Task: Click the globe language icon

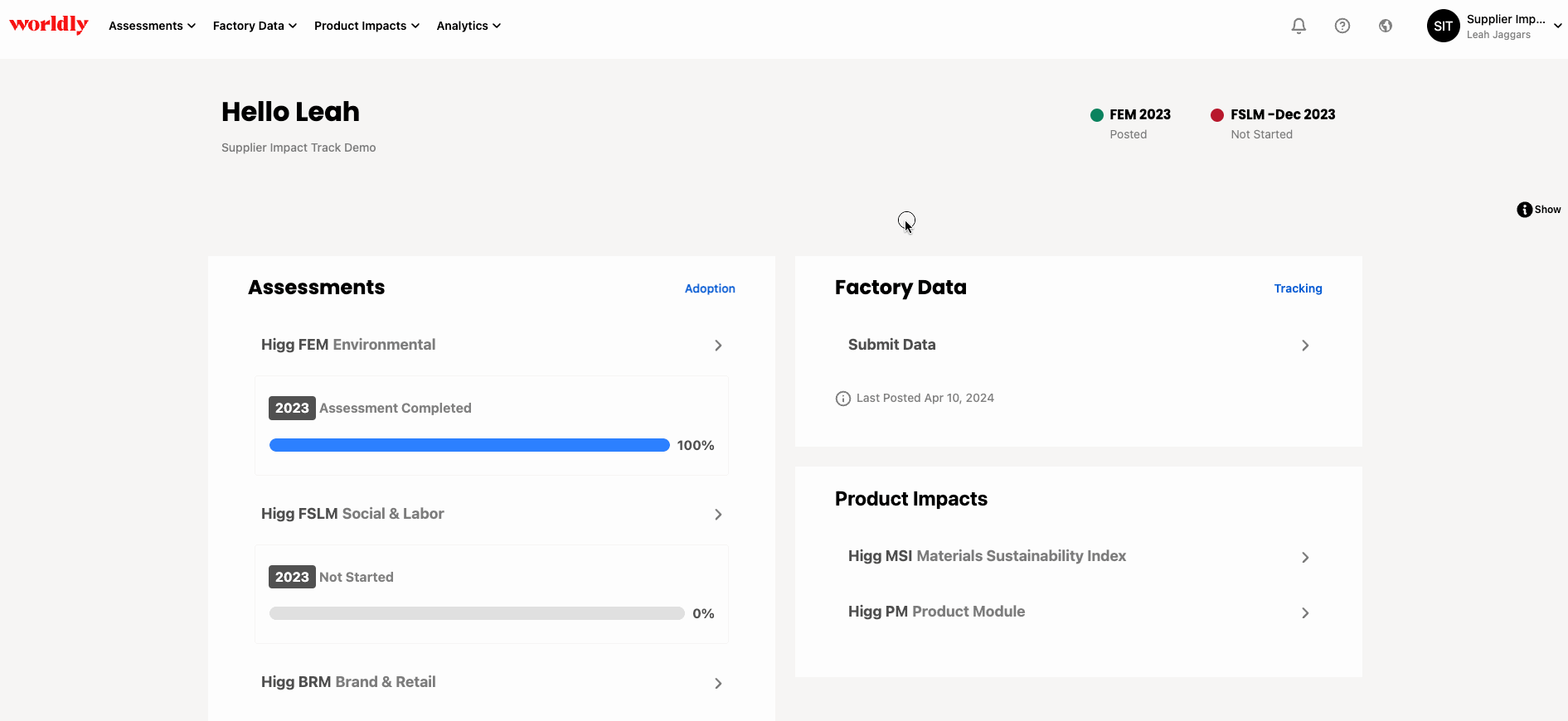Action: tap(1385, 26)
